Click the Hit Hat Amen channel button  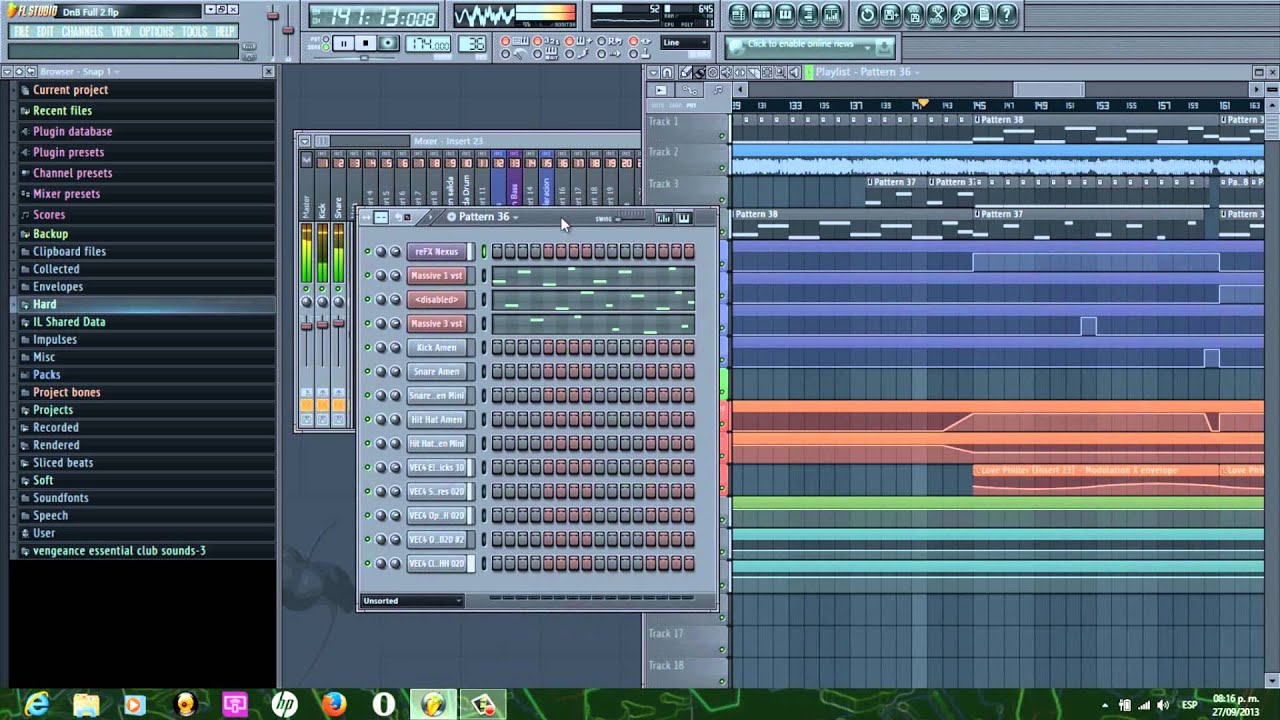437,420
